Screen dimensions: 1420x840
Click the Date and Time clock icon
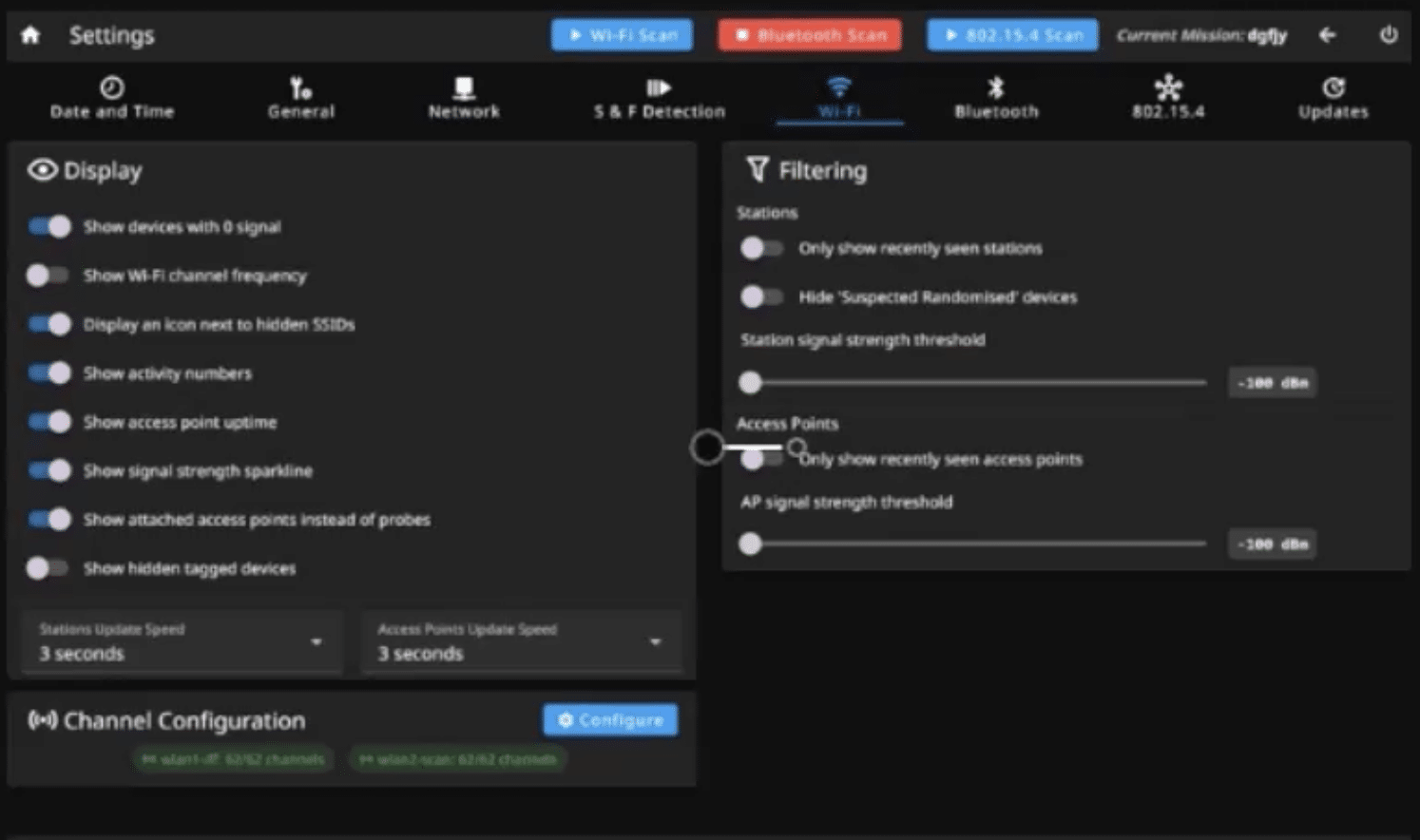pyautogui.click(x=112, y=87)
